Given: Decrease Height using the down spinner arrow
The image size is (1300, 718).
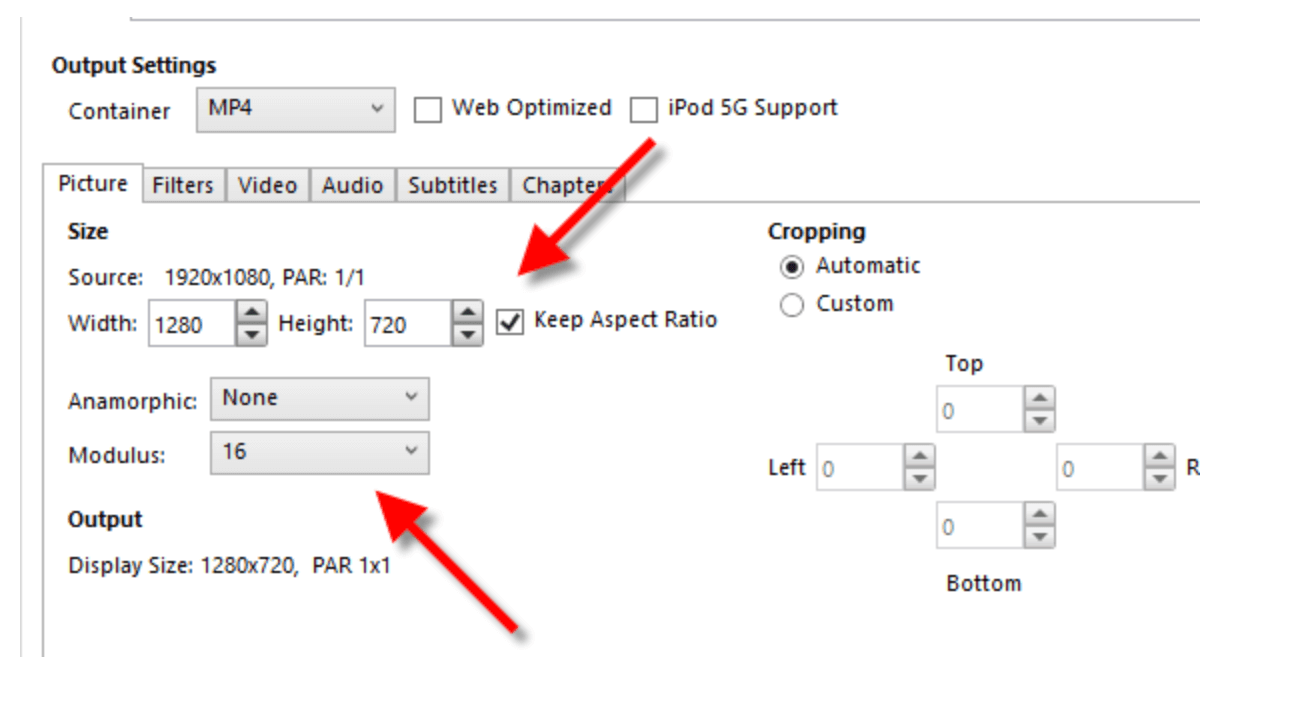Looking at the screenshot, I should pos(468,335).
